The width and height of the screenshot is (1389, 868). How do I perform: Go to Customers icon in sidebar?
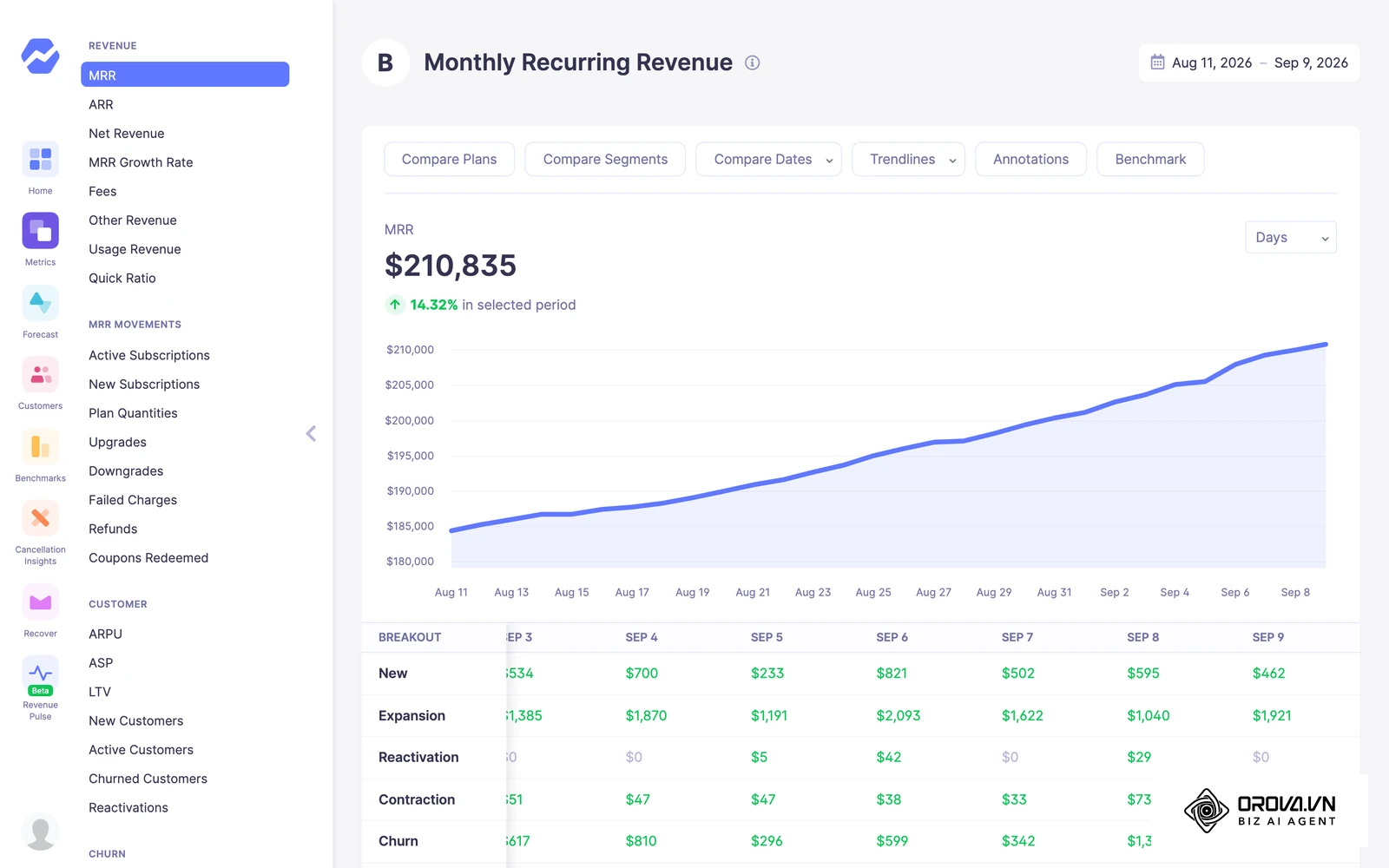pyautogui.click(x=40, y=375)
